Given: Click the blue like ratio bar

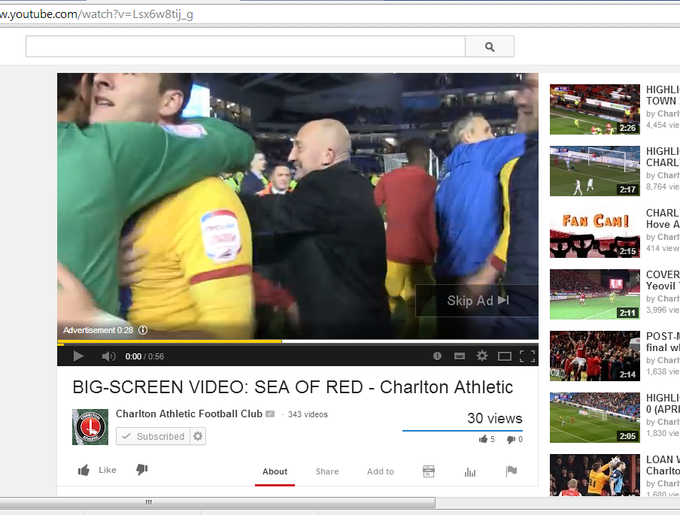Looking at the screenshot, I should point(462,430).
